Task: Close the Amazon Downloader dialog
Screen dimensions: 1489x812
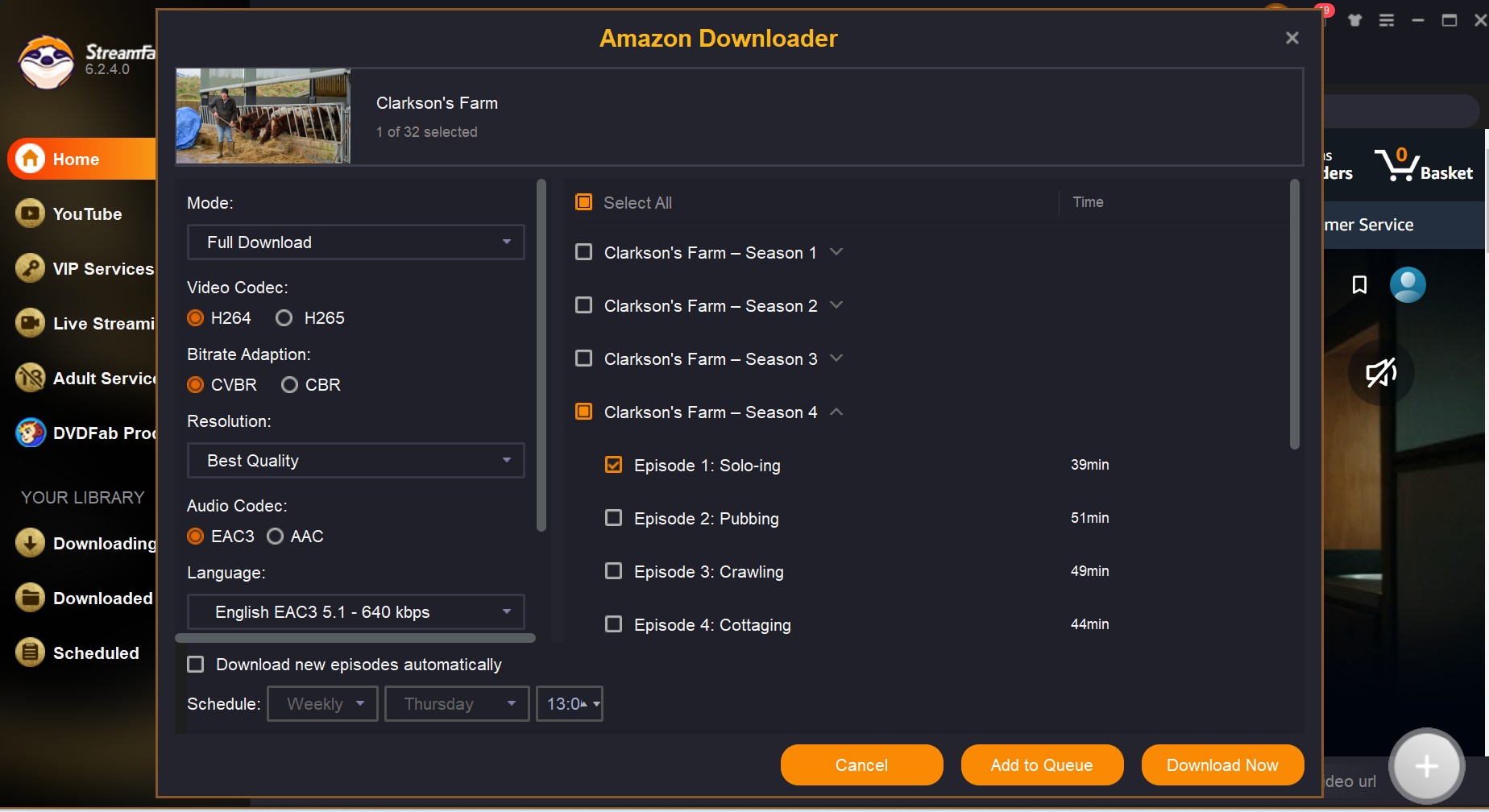Action: click(x=1292, y=38)
